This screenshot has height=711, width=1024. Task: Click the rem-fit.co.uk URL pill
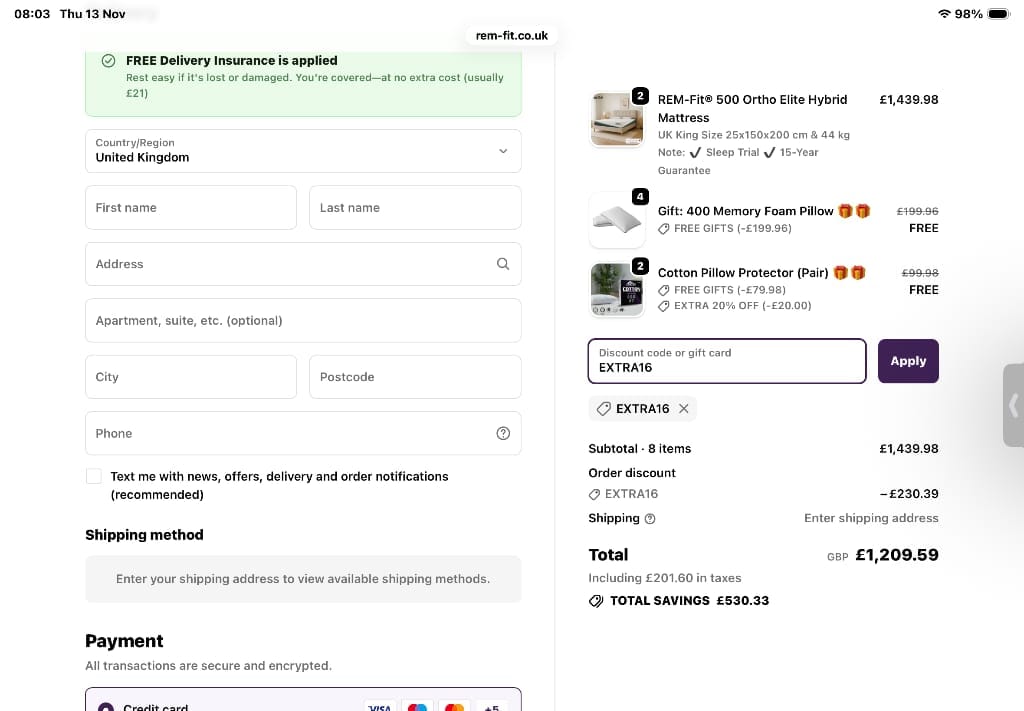(511, 35)
